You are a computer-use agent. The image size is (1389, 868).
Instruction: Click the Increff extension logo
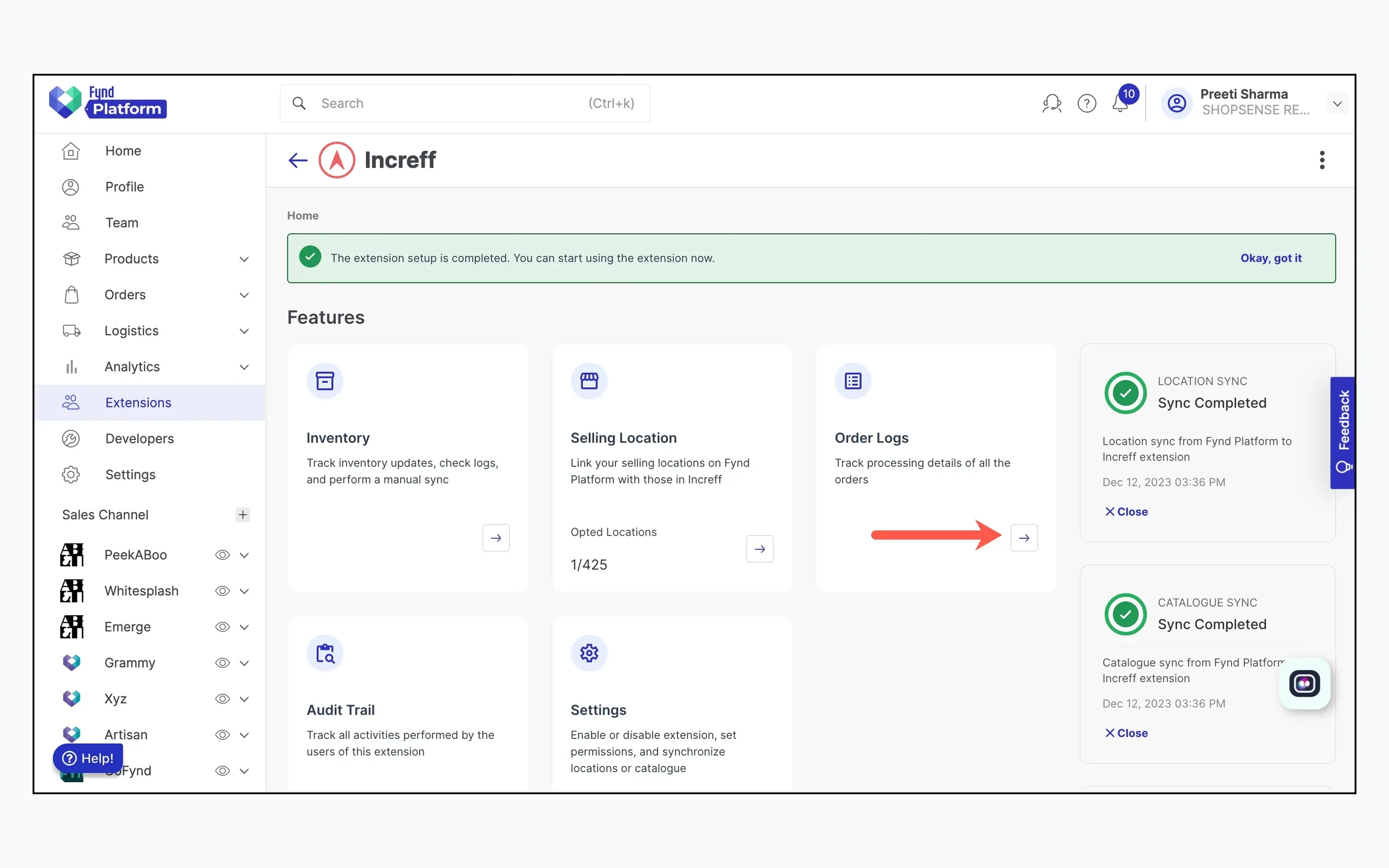coord(337,160)
